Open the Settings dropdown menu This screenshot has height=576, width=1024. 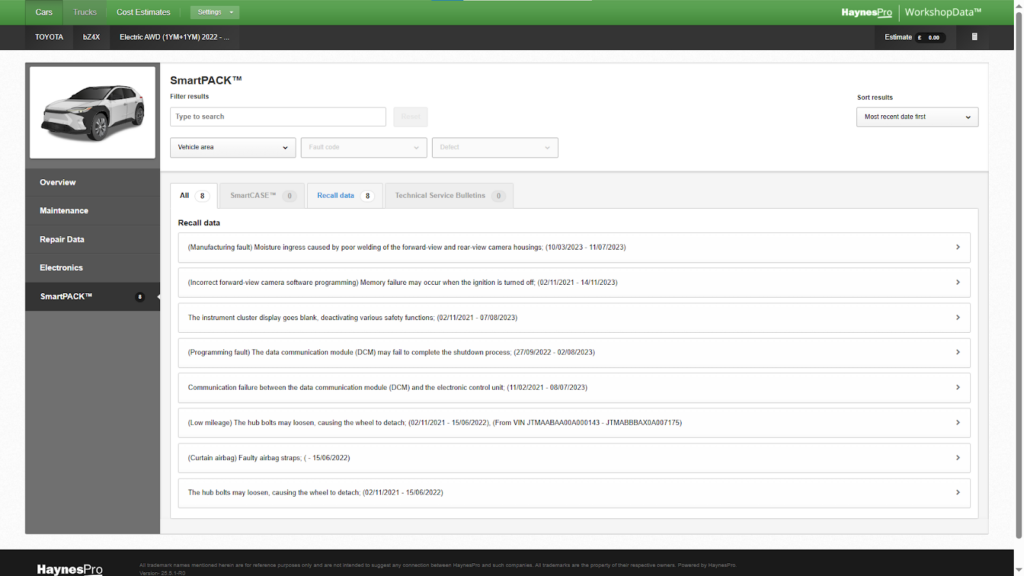[x=216, y=12]
